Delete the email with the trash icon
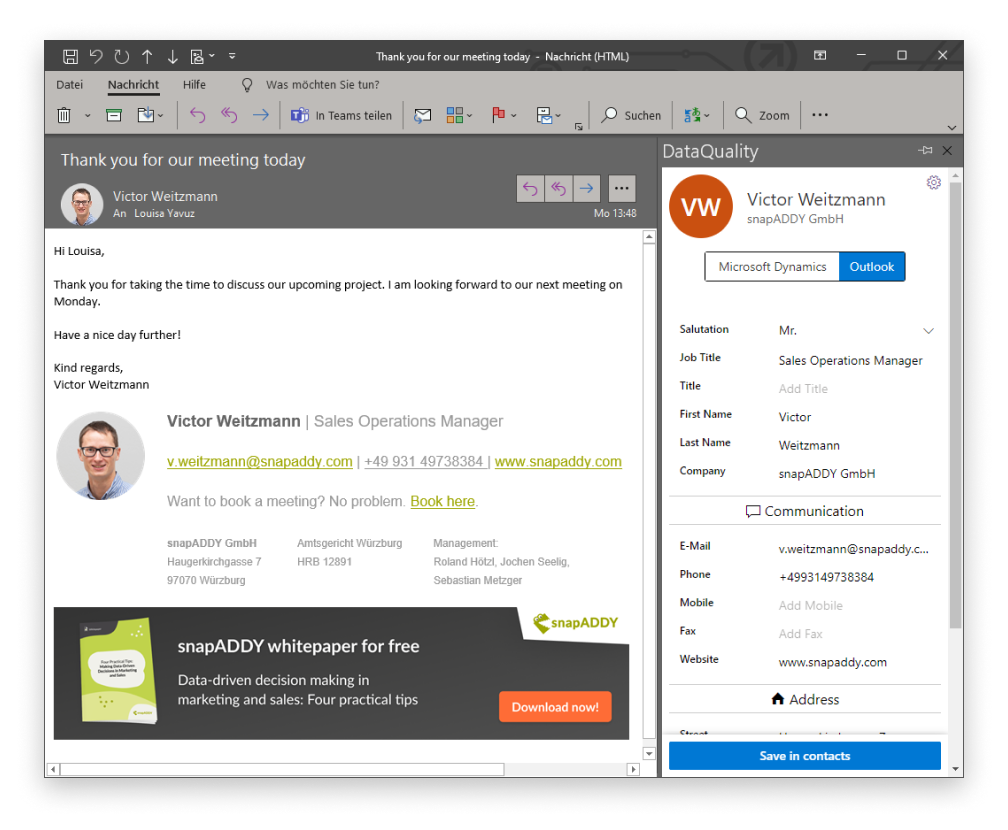1008x830 pixels. click(x=62, y=115)
